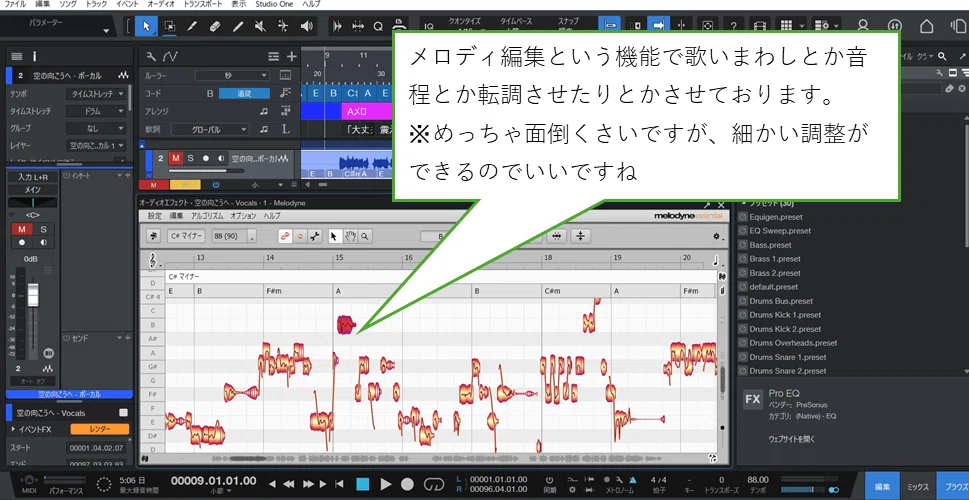Open the Layer dropdown in the inspector

[x=96, y=146]
